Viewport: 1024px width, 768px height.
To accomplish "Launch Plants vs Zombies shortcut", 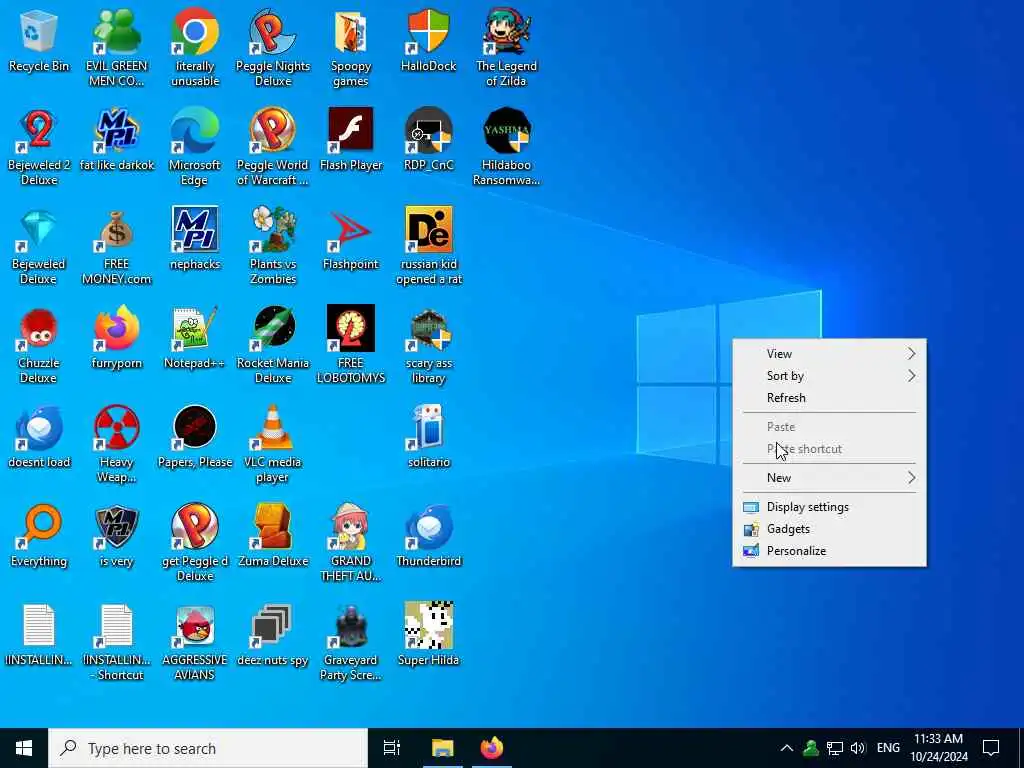I will pyautogui.click(x=273, y=246).
